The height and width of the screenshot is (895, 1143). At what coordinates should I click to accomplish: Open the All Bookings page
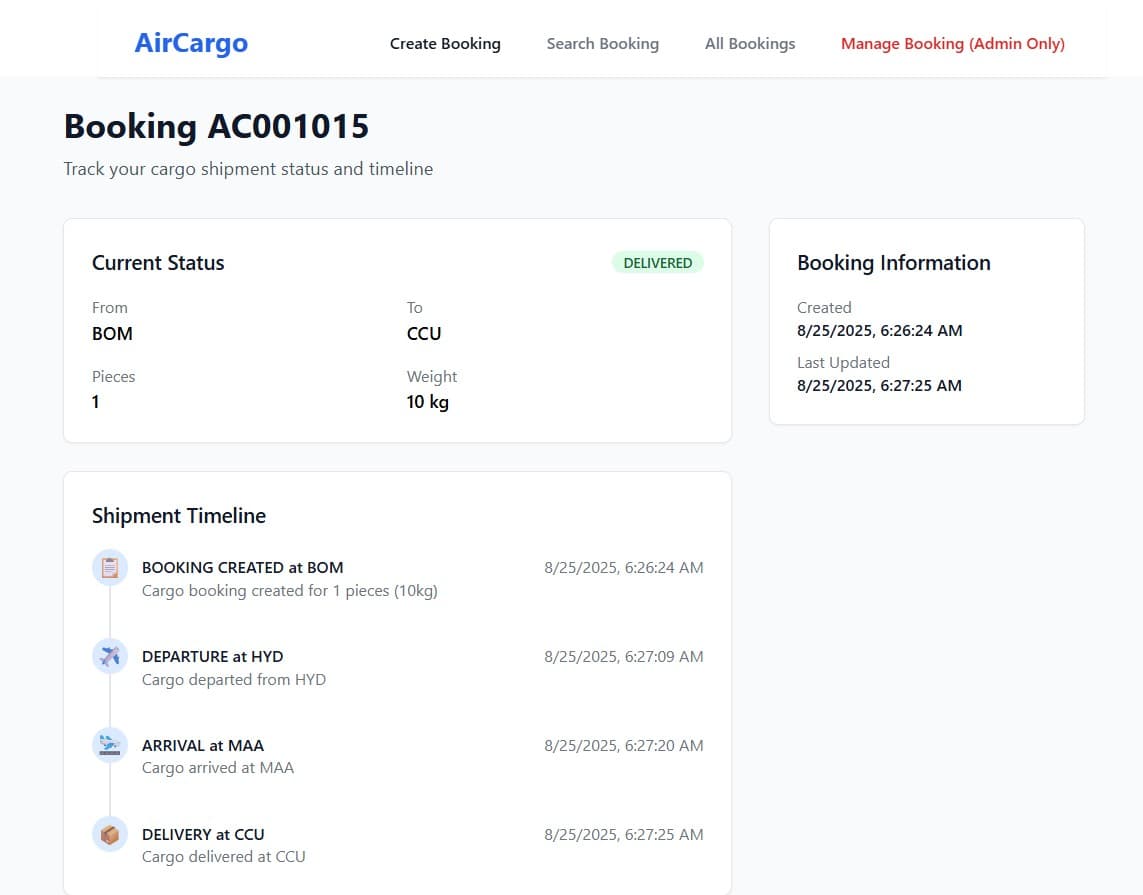pos(750,44)
